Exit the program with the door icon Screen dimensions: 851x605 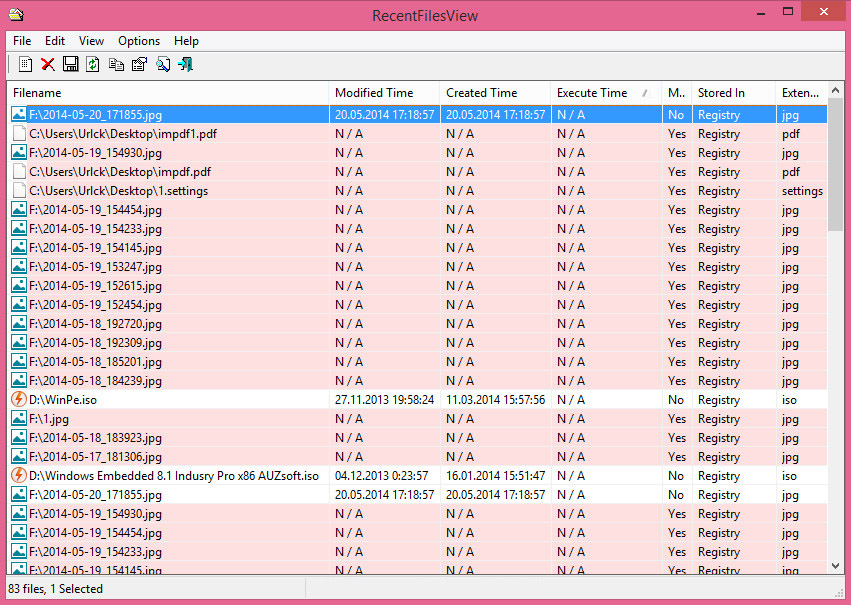(186, 64)
